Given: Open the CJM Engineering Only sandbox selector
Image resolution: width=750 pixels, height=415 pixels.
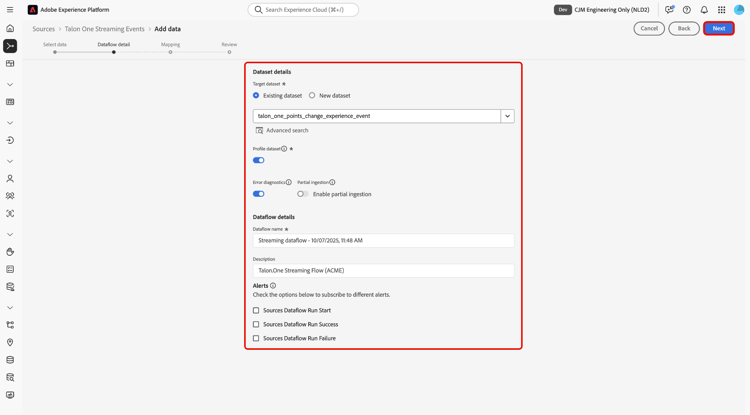Looking at the screenshot, I should tap(612, 10).
